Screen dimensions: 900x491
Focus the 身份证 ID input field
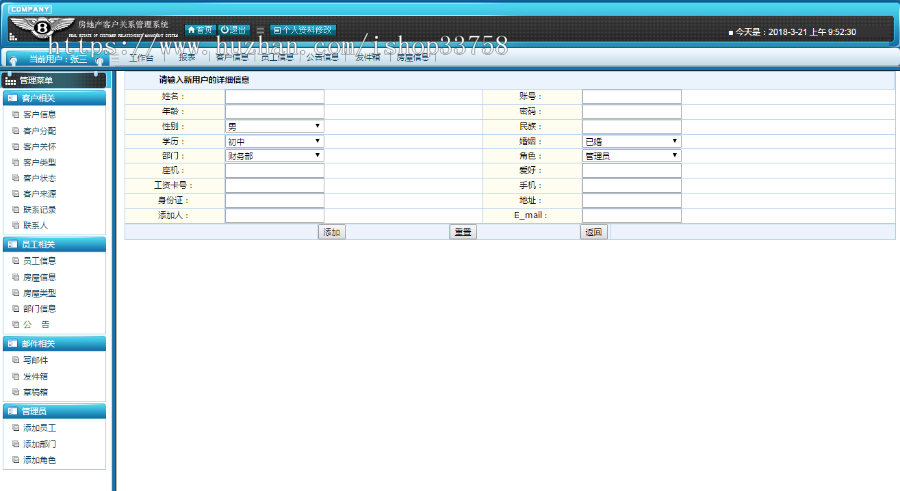tap(274, 200)
